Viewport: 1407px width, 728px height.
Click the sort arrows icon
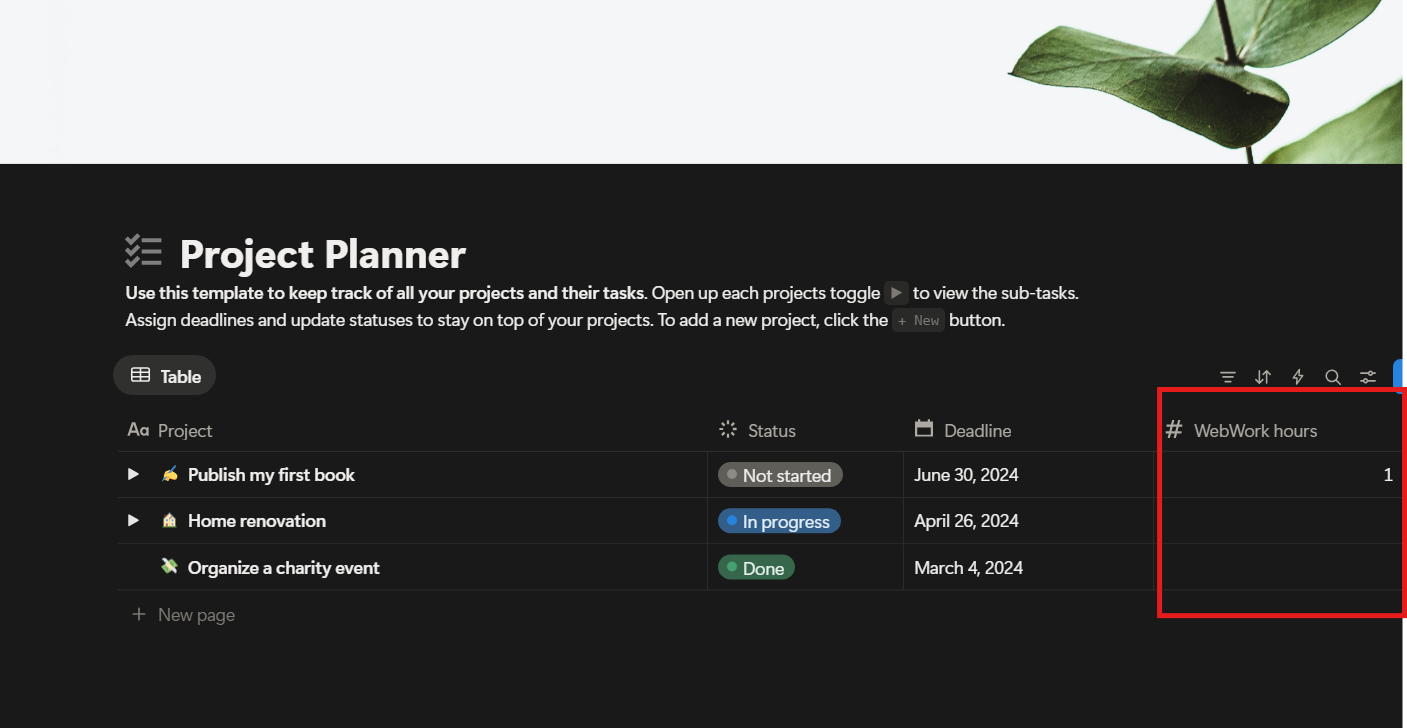pyautogui.click(x=1263, y=377)
